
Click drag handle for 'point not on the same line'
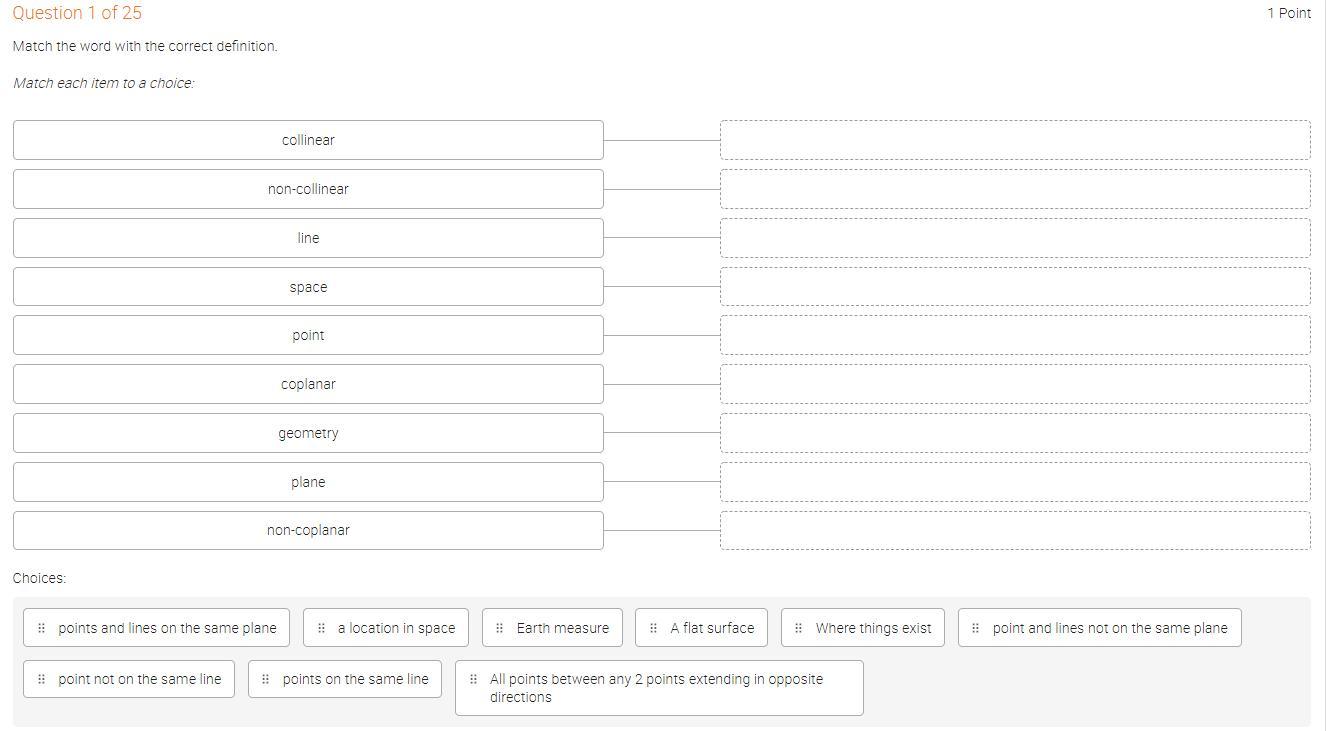pos(41,679)
